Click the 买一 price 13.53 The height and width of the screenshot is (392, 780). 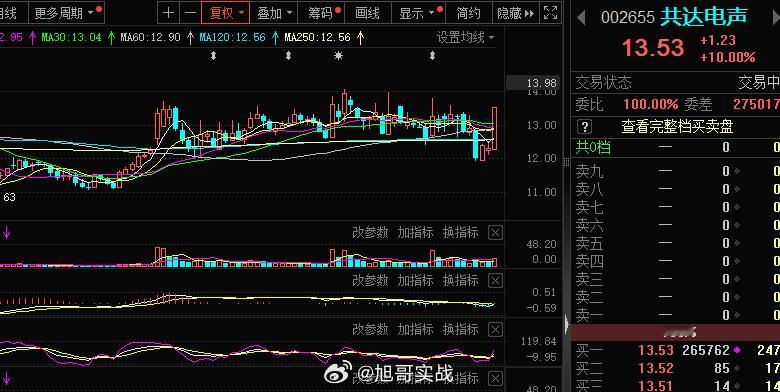click(x=656, y=351)
